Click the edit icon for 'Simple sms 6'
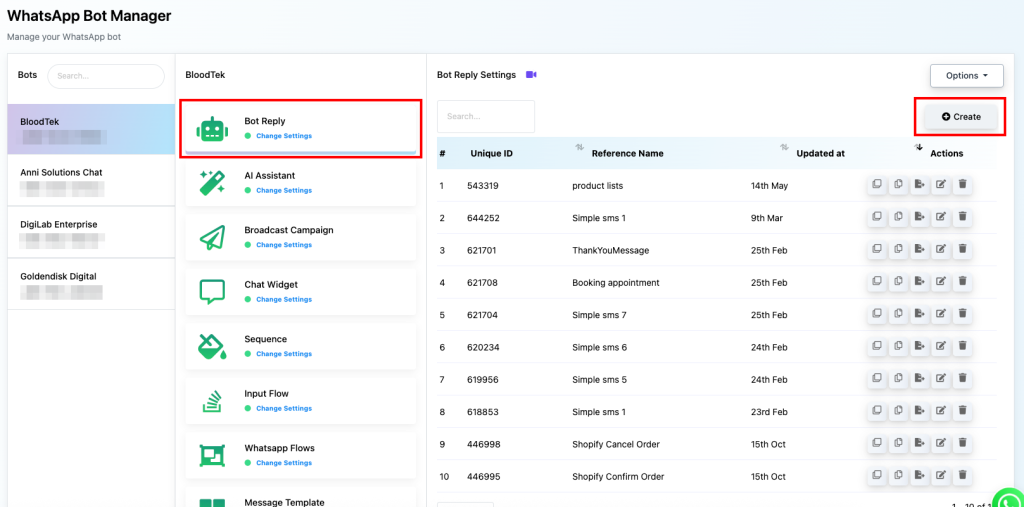 (x=940, y=347)
